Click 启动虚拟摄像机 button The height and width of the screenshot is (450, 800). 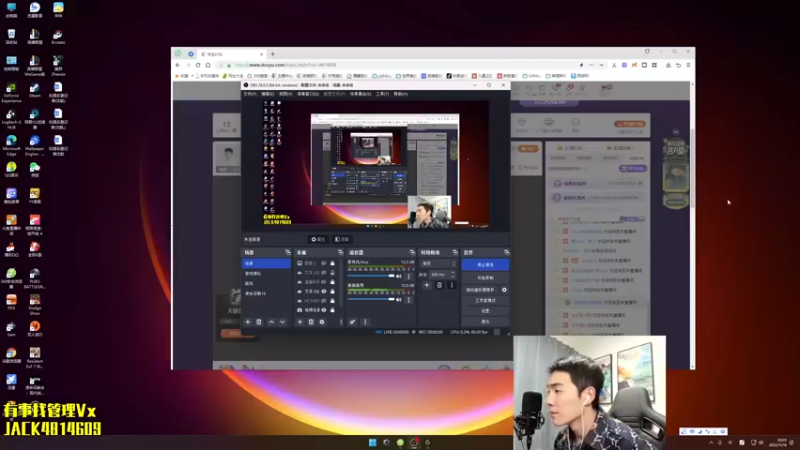480,290
